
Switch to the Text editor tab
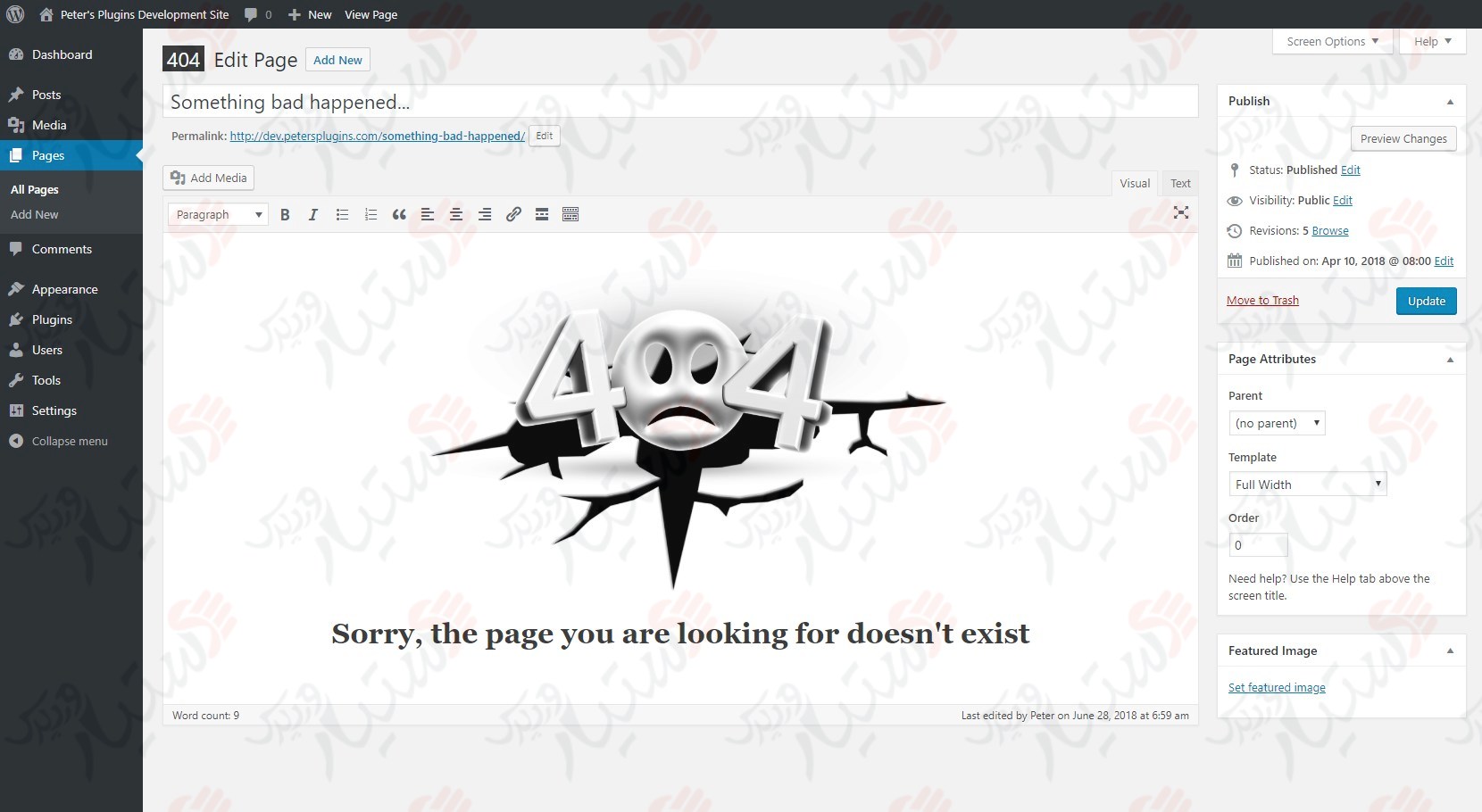[x=1180, y=183]
